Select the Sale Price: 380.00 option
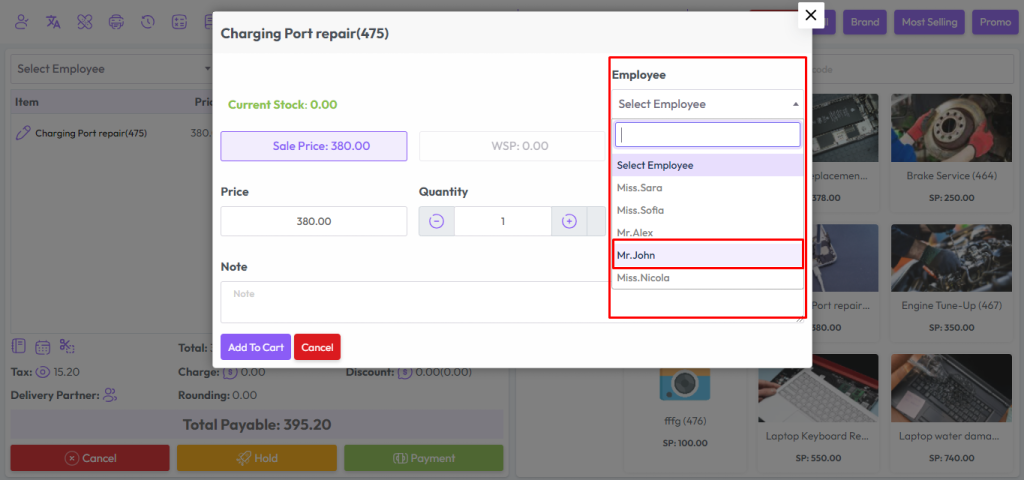The height and width of the screenshot is (480, 1024). 314,146
